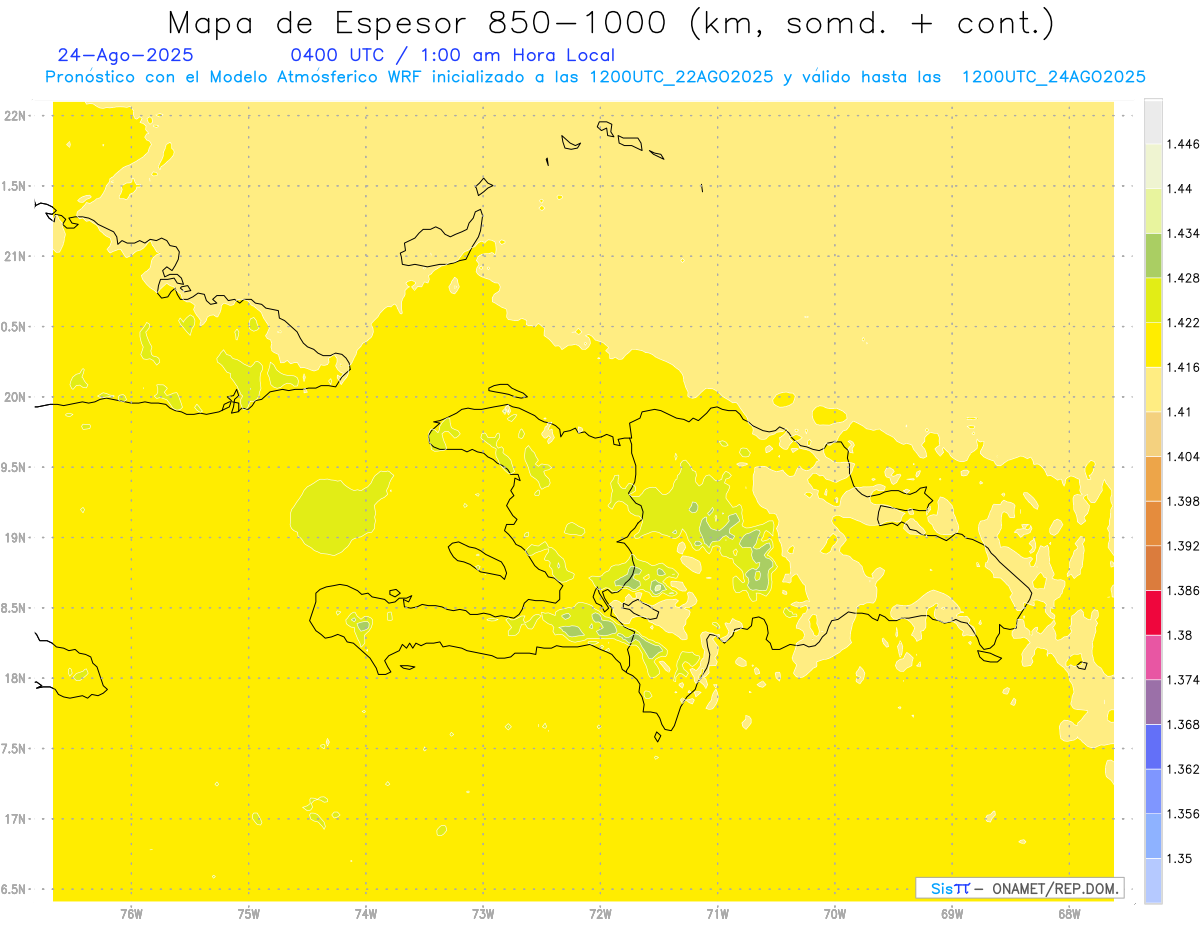Viewport: 1200px width, 927px height.
Task: Pick the legend swatch between 1.422 and 1.428
Action: click(x=1153, y=300)
